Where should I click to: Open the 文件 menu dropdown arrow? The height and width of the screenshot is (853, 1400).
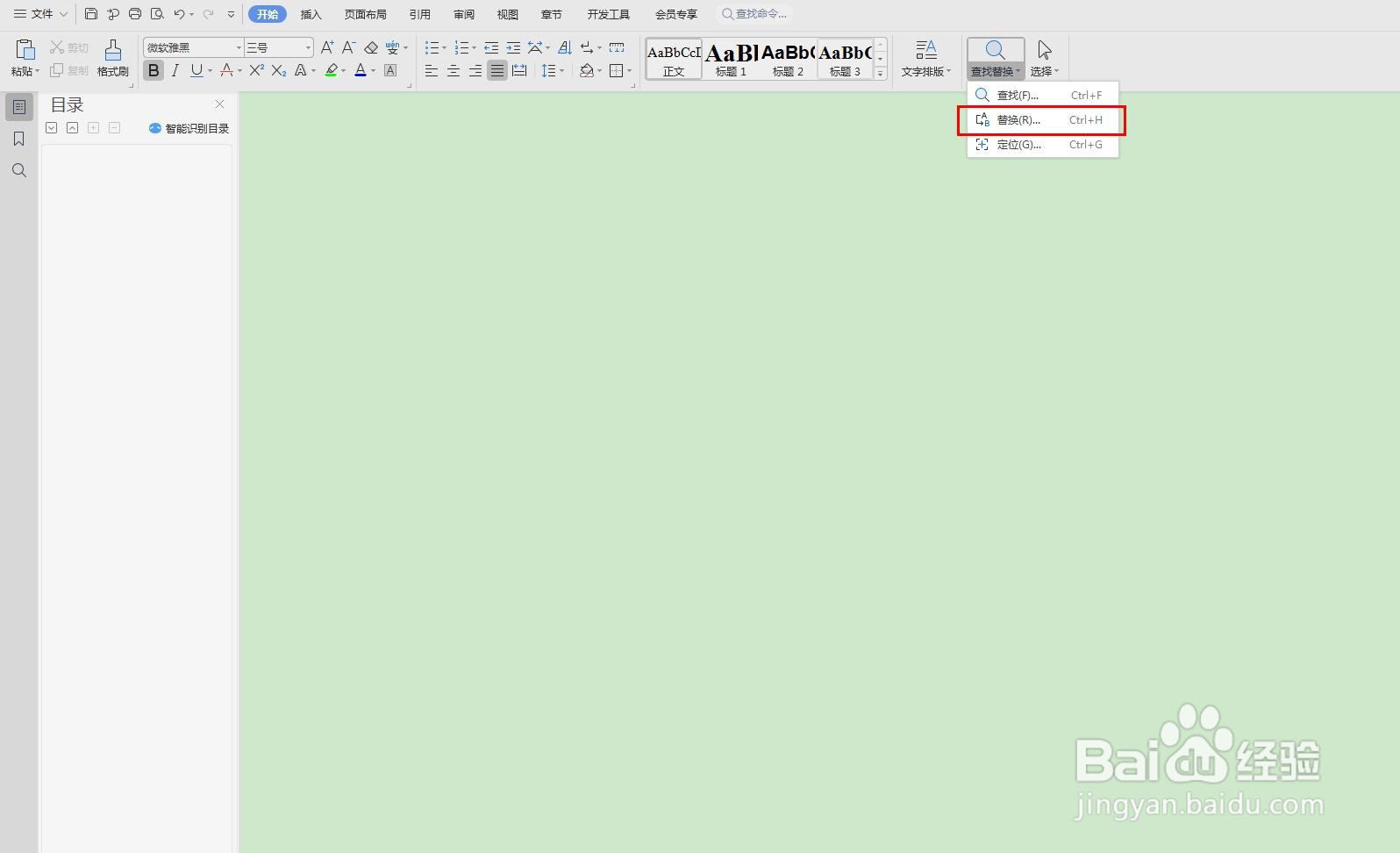click(x=63, y=14)
